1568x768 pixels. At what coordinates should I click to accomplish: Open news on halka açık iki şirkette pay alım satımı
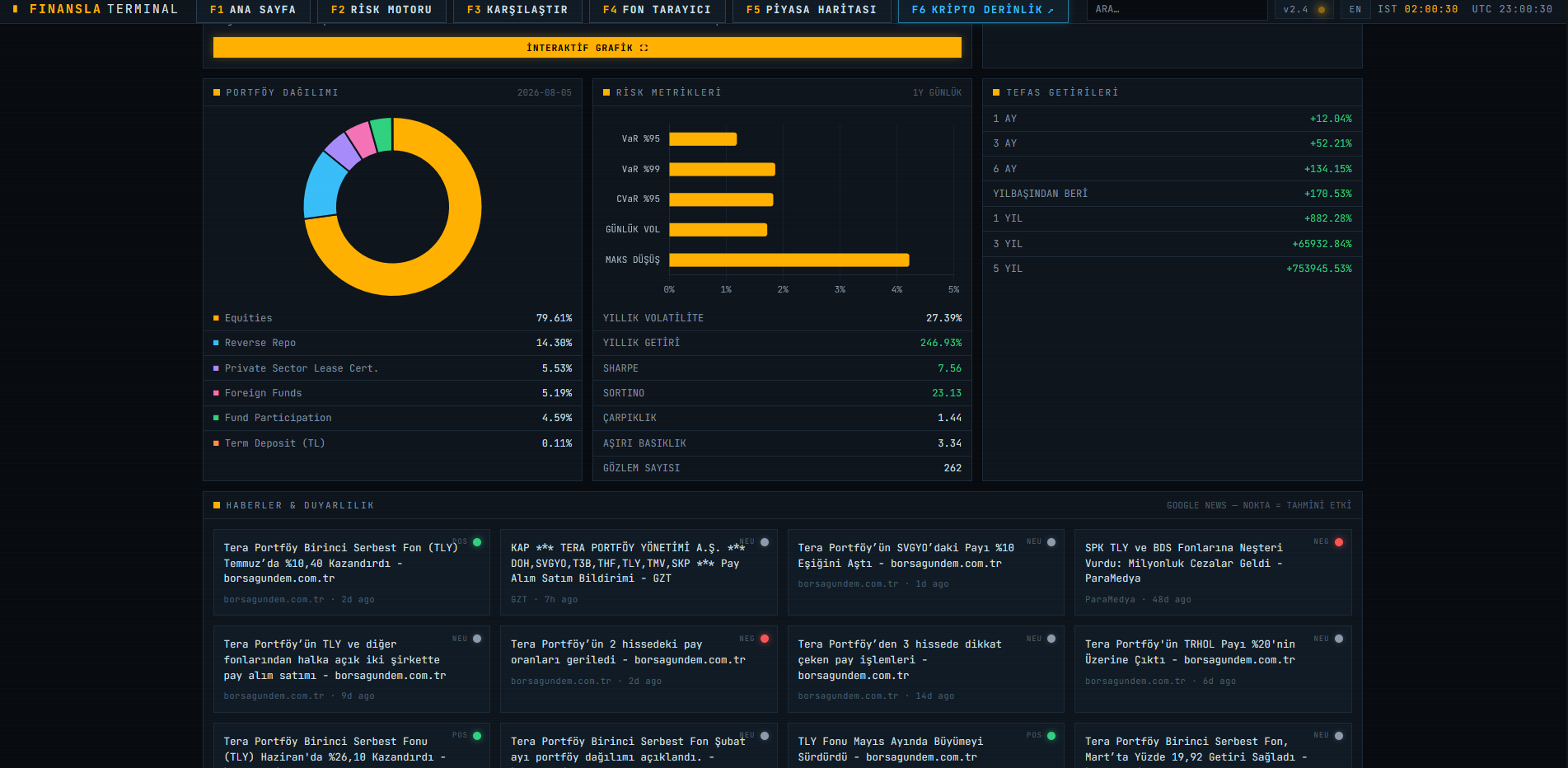[x=352, y=669]
